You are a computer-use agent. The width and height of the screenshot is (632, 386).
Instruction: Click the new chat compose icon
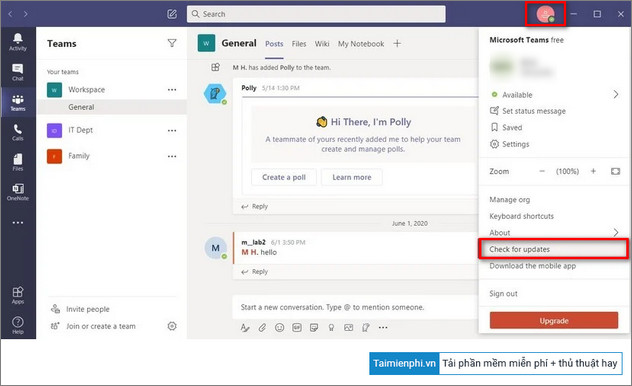tap(172, 14)
